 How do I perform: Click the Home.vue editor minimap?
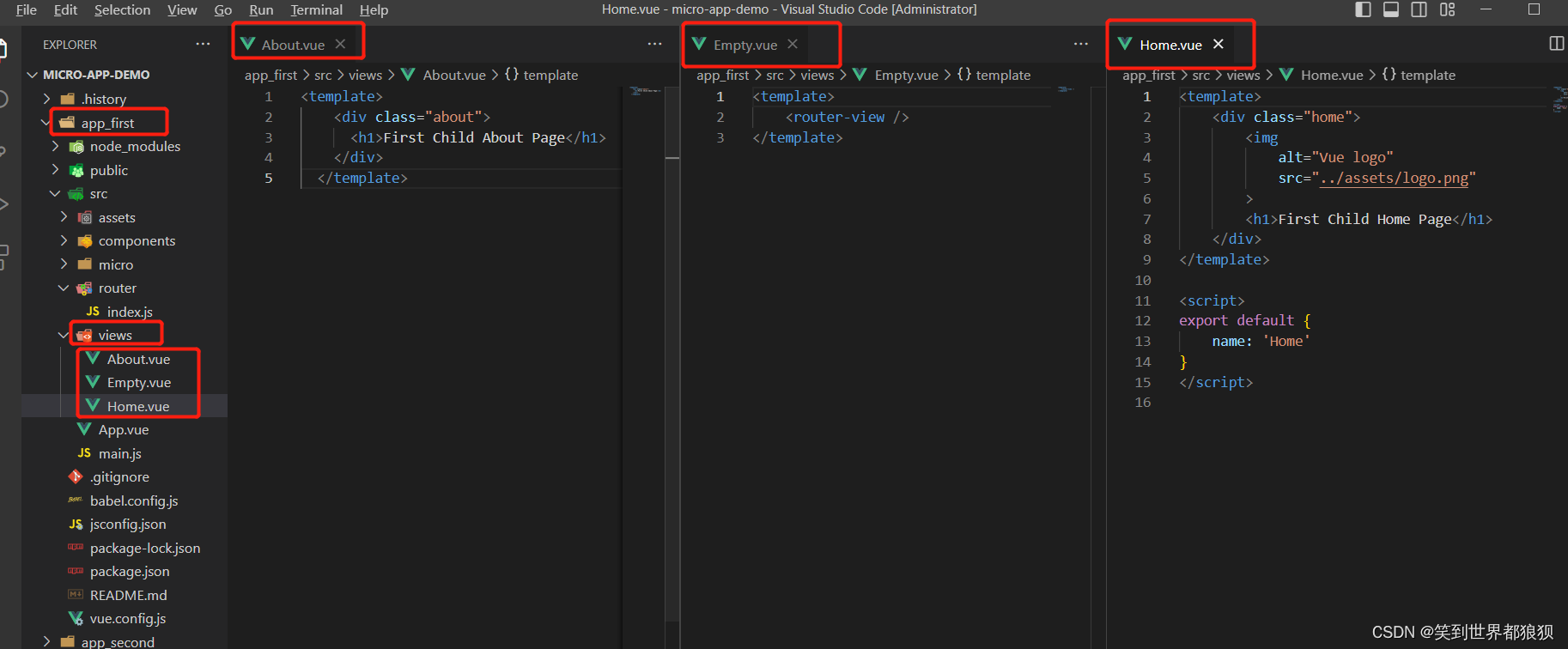tap(1559, 98)
